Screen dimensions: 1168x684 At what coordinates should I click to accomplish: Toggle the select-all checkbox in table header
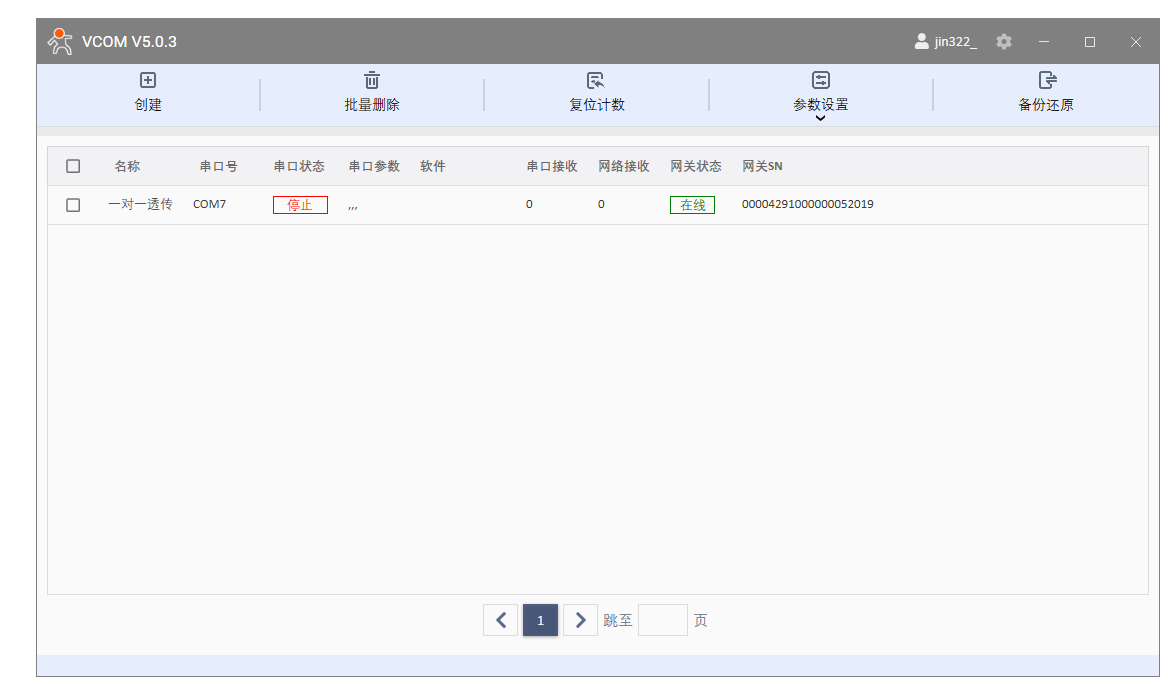73,166
